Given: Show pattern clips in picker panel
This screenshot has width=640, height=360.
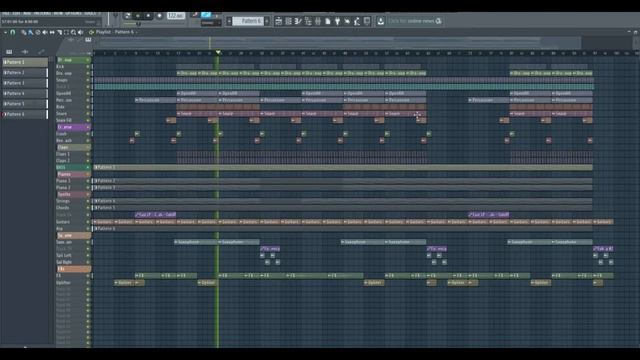Looking at the screenshot, I should (x=9, y=52).
